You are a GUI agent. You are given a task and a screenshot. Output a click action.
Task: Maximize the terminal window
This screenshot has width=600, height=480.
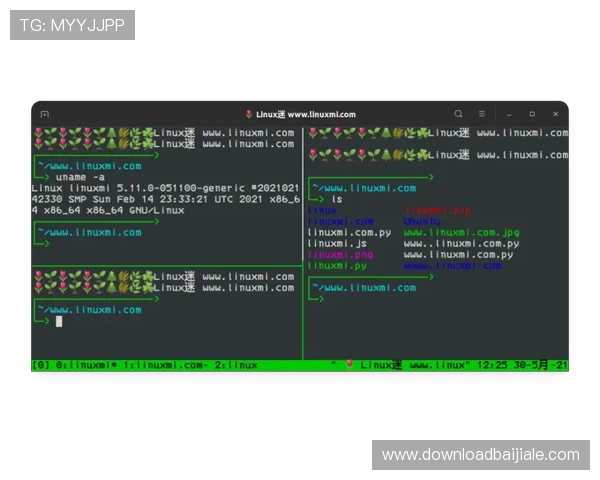point(532,114)
